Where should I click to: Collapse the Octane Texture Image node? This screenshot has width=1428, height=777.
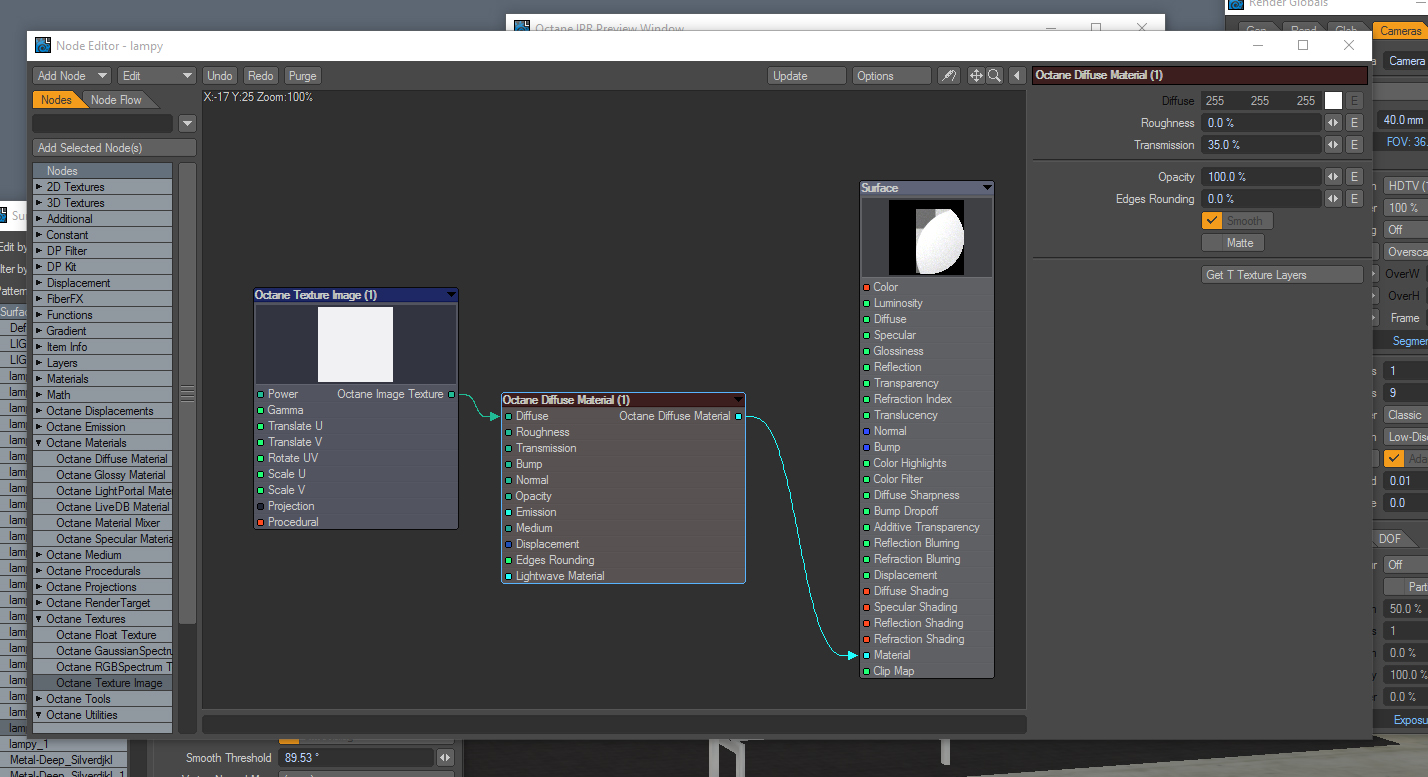tap(451, 295)
